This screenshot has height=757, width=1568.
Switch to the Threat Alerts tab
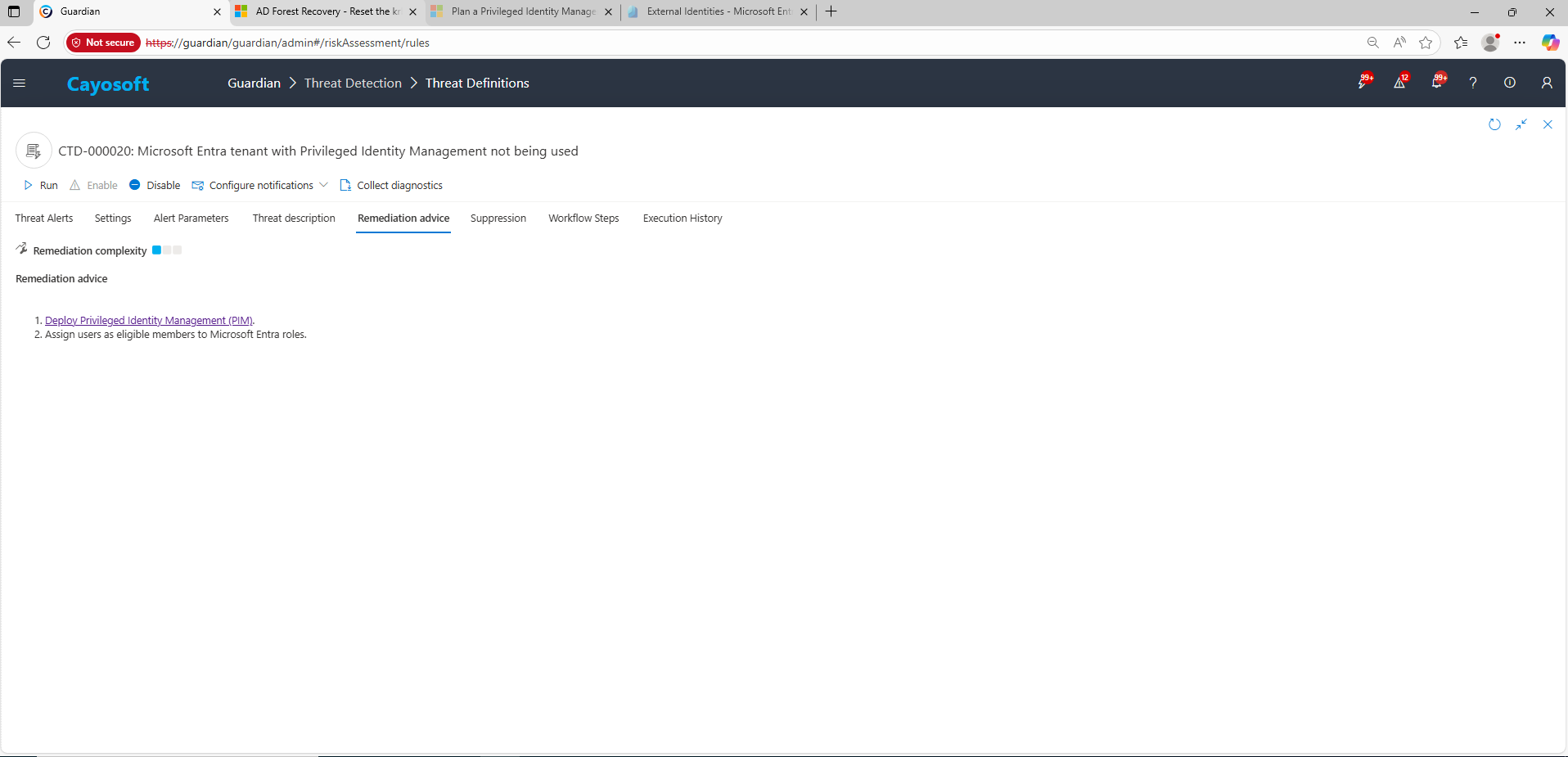click(44, 219)
